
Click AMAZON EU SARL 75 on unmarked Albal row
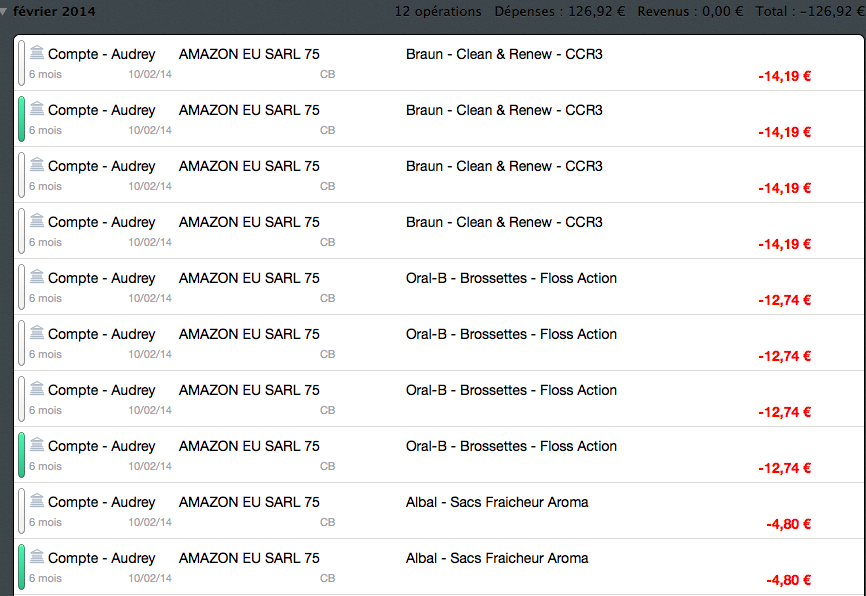249,502
